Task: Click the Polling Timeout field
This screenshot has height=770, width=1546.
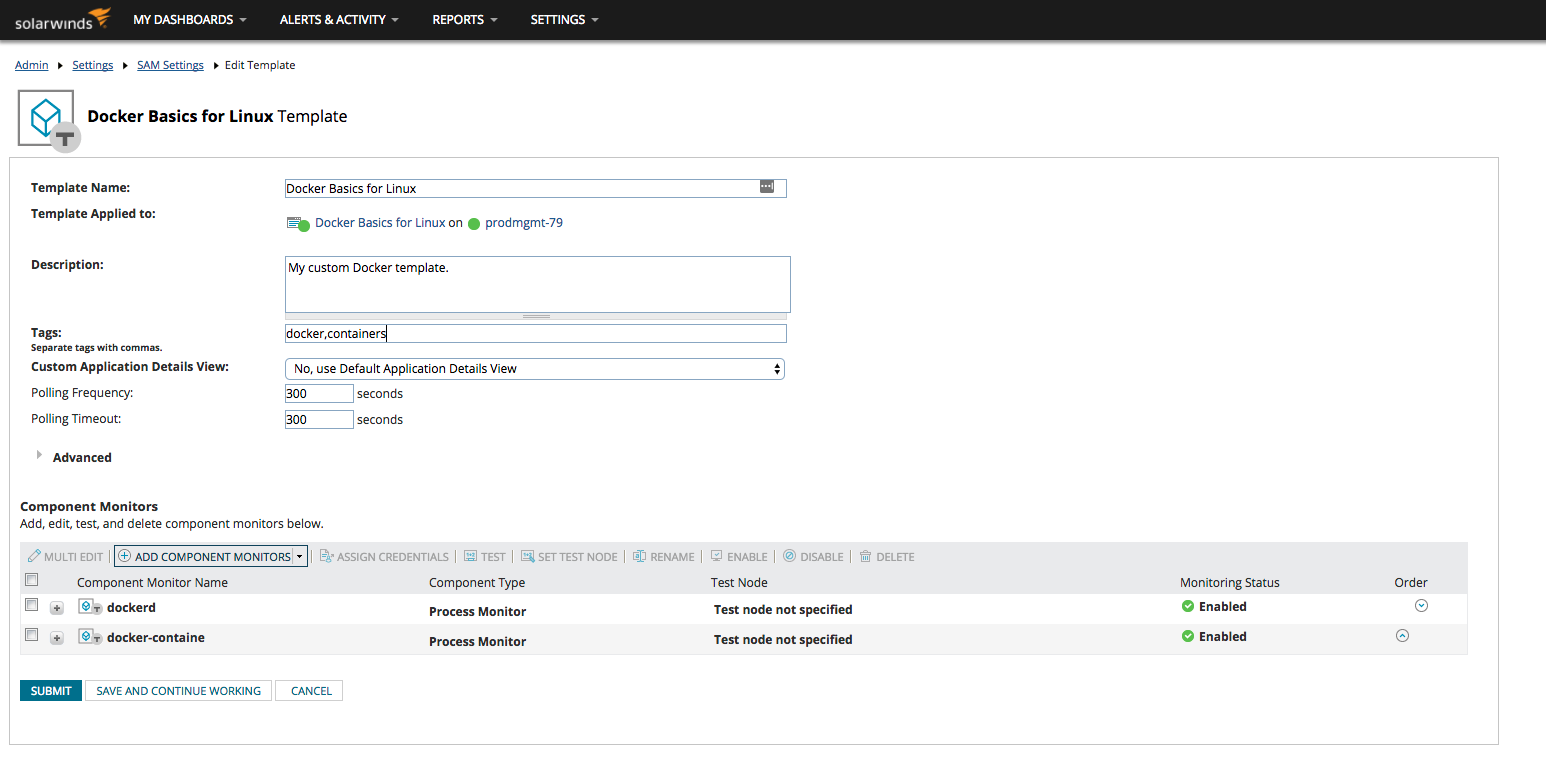Action: click(319, 419)
